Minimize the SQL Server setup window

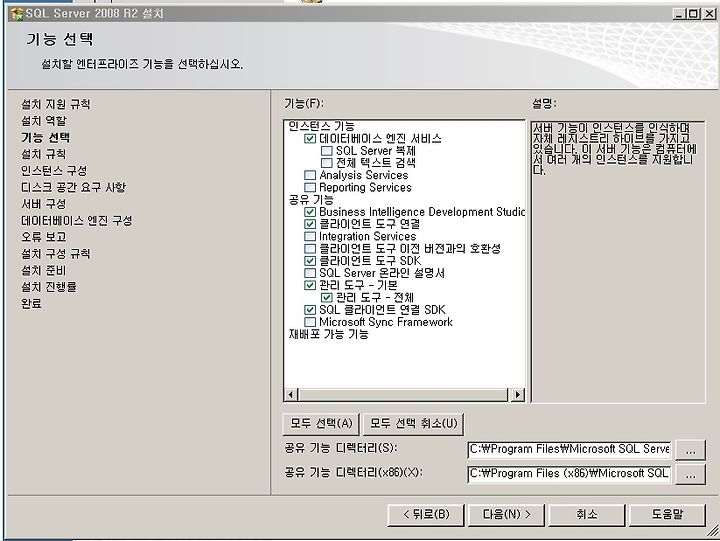[679, 14]
